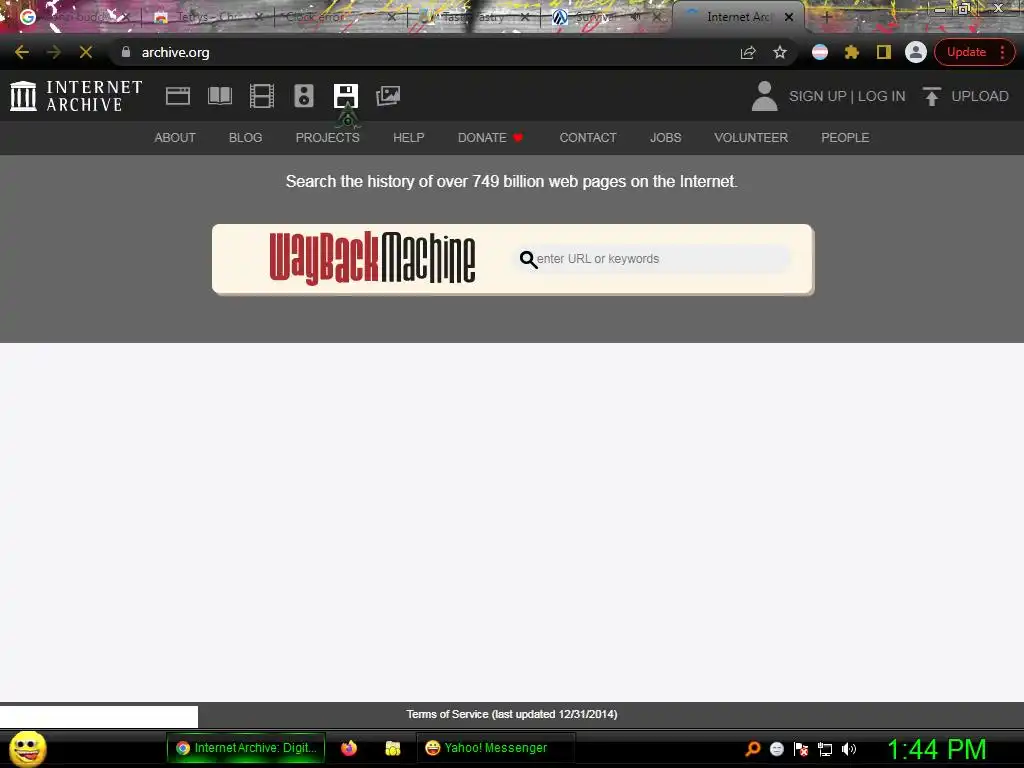Open the Audio (speaker) section icon

coord(304,96)
